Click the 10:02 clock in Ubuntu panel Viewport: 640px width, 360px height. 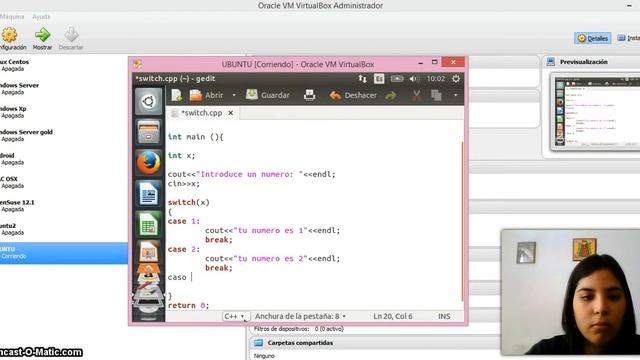[x=436, y=78]
